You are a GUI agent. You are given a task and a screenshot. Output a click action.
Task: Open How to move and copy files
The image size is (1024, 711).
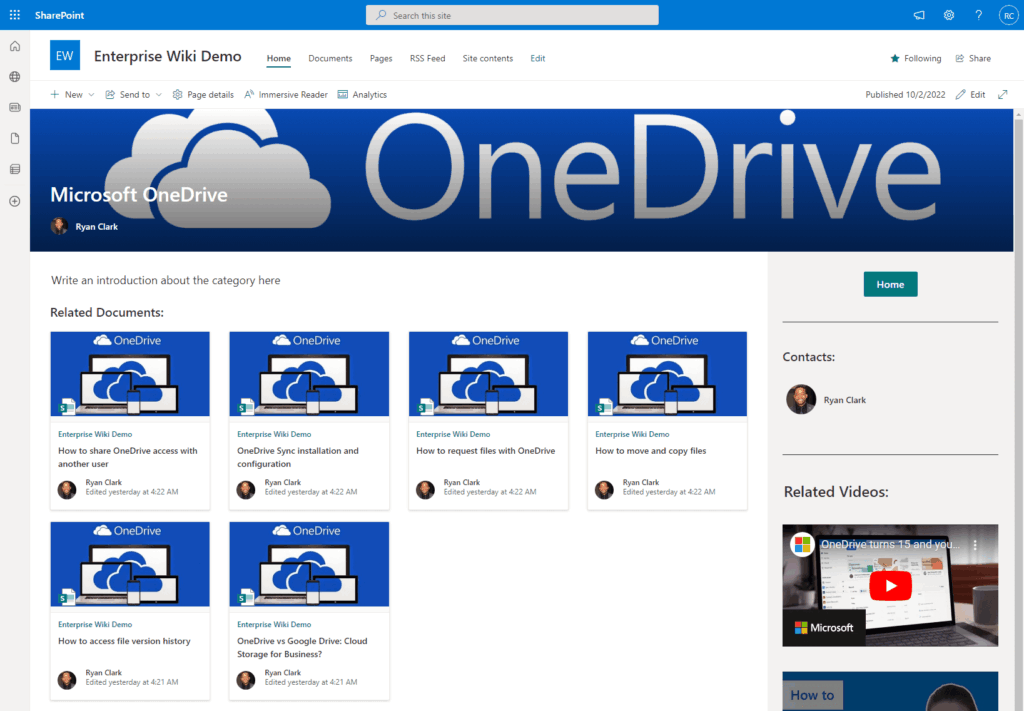click(x=650, y=450)
